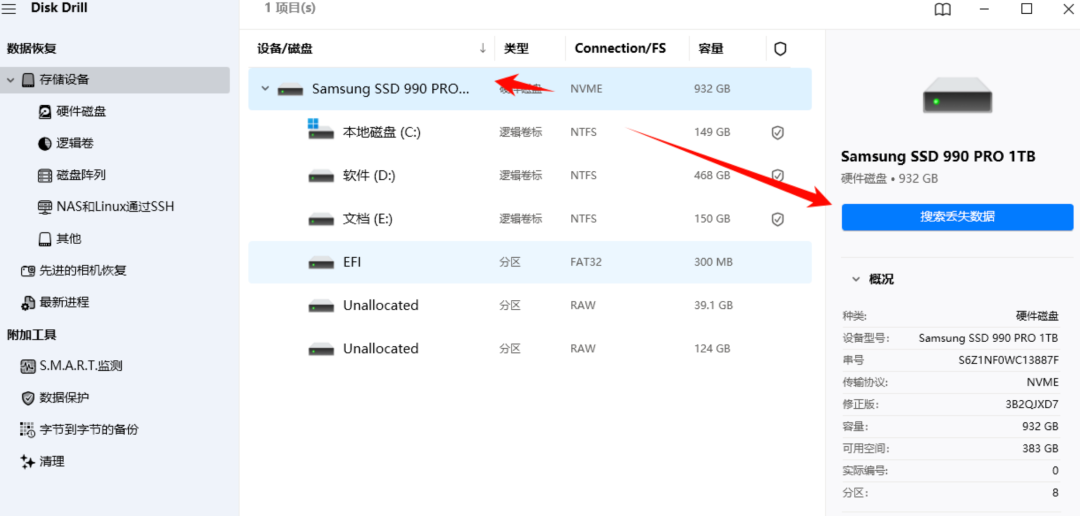Select the Samsung SSD 990 PRO row

tap(530, 89)
